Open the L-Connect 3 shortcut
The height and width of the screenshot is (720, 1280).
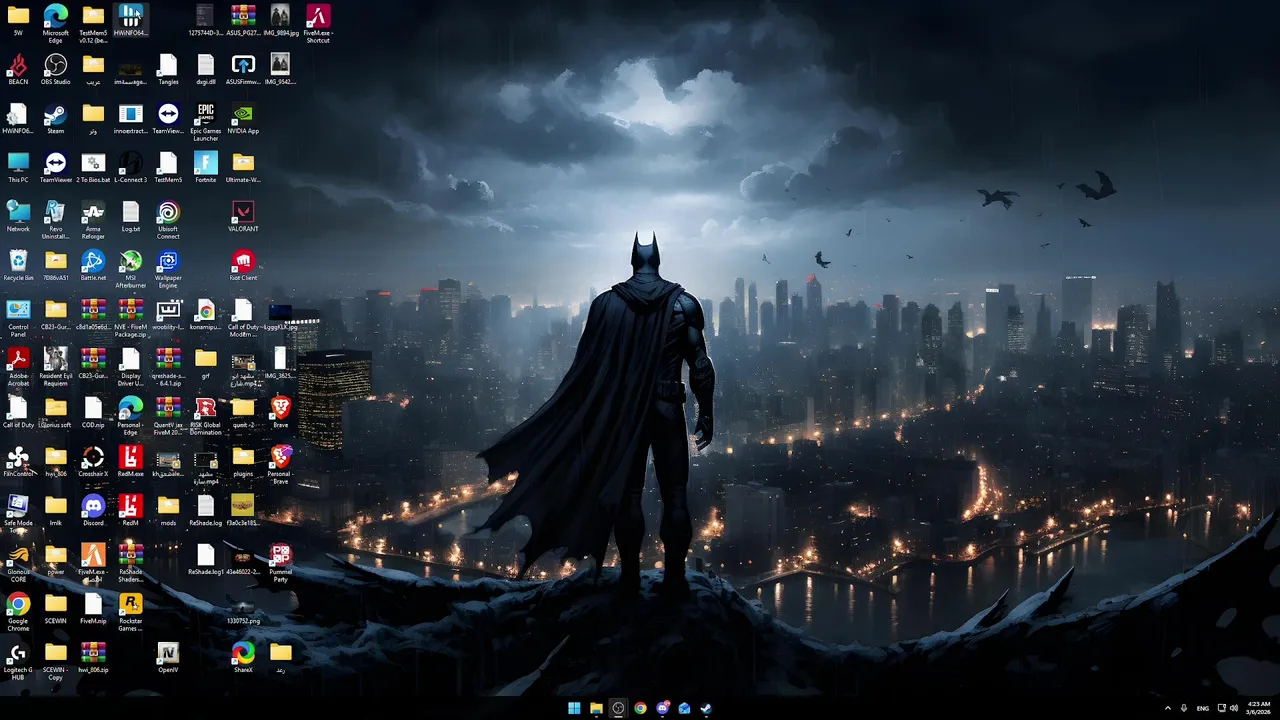[130, 169]
